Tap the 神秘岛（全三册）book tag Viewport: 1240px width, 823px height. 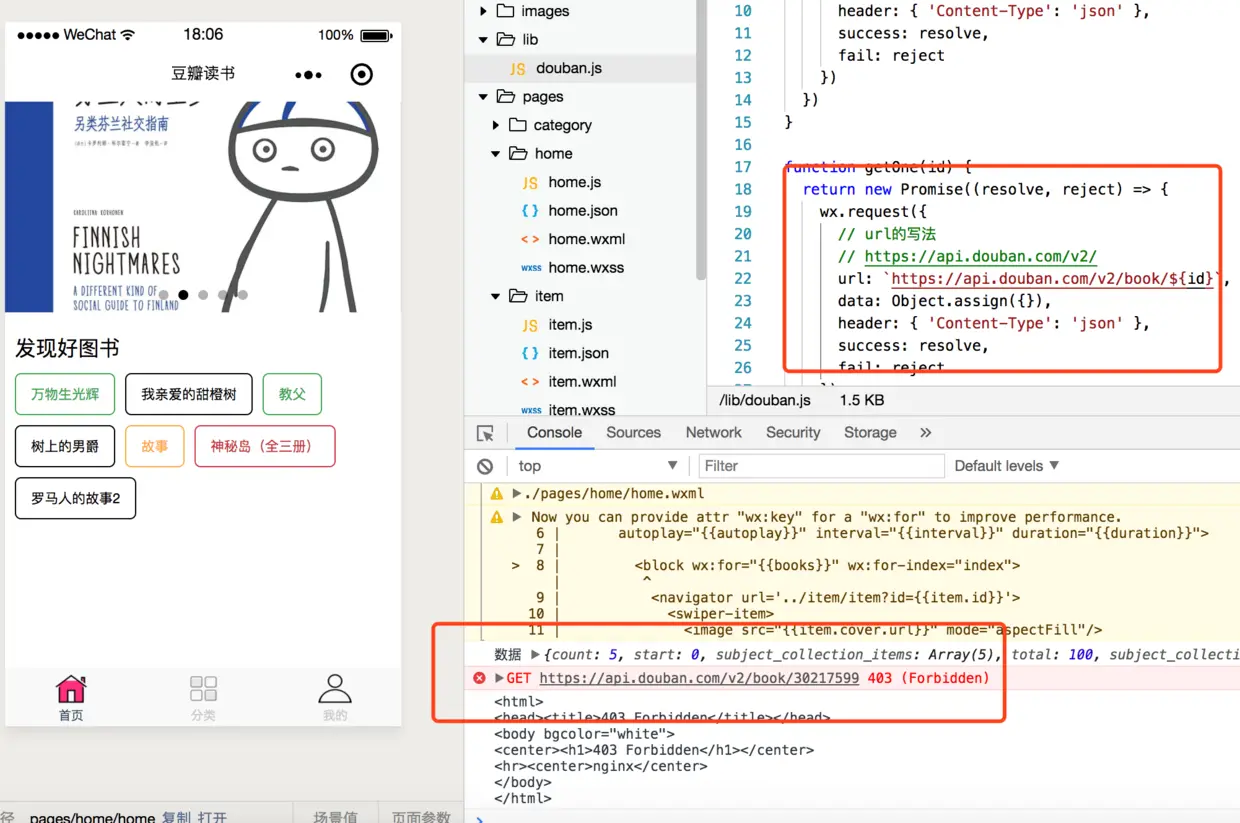click(265, 446)
